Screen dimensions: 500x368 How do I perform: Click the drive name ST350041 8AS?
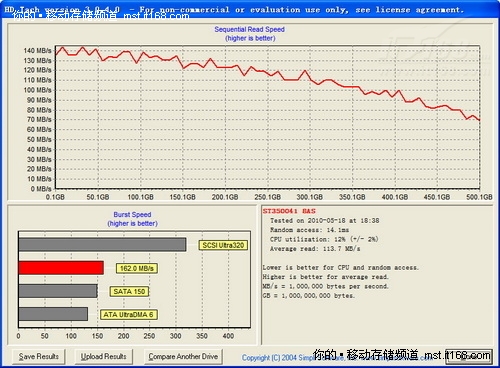click(289, 211)
